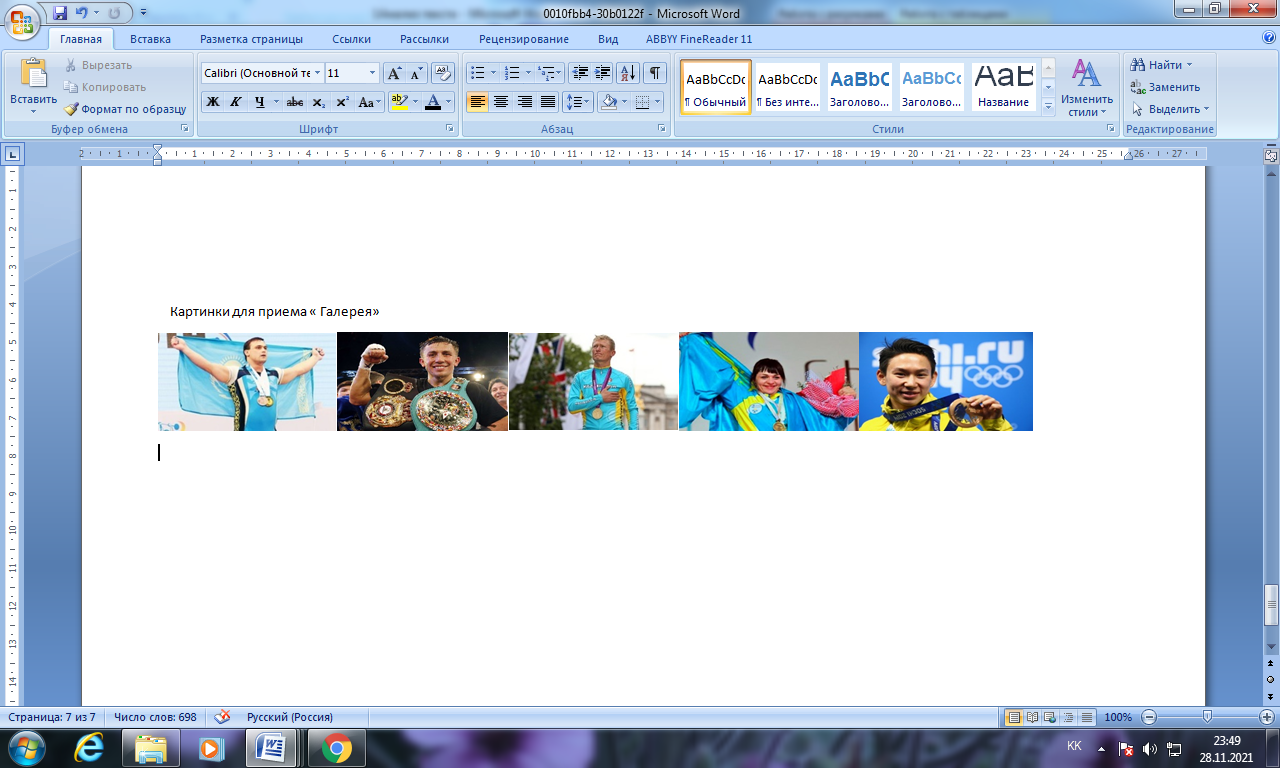Screen dimensions: 1280x768
Task: Open the Изменить стили dropdown
Action: click(x=1087, y=88)
